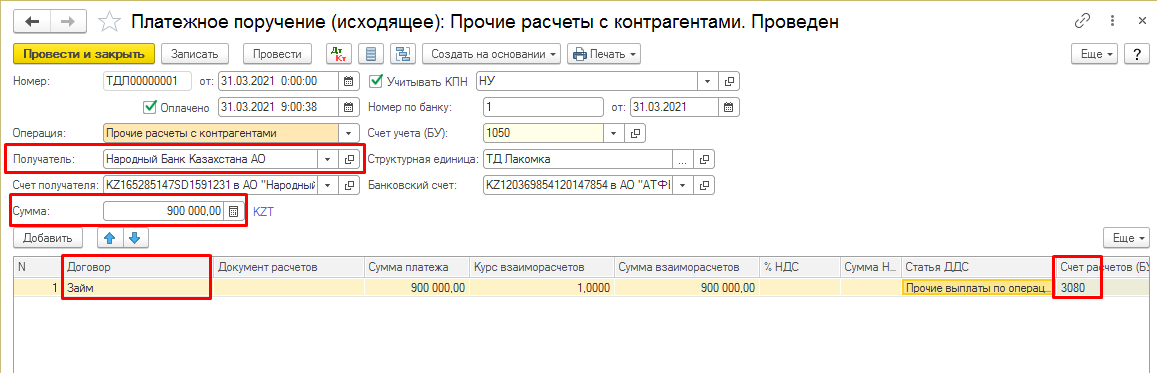Viewport: 1157px width, 373px height.
Task: Open Счет получателя account item form
Action: coord(350,185)
